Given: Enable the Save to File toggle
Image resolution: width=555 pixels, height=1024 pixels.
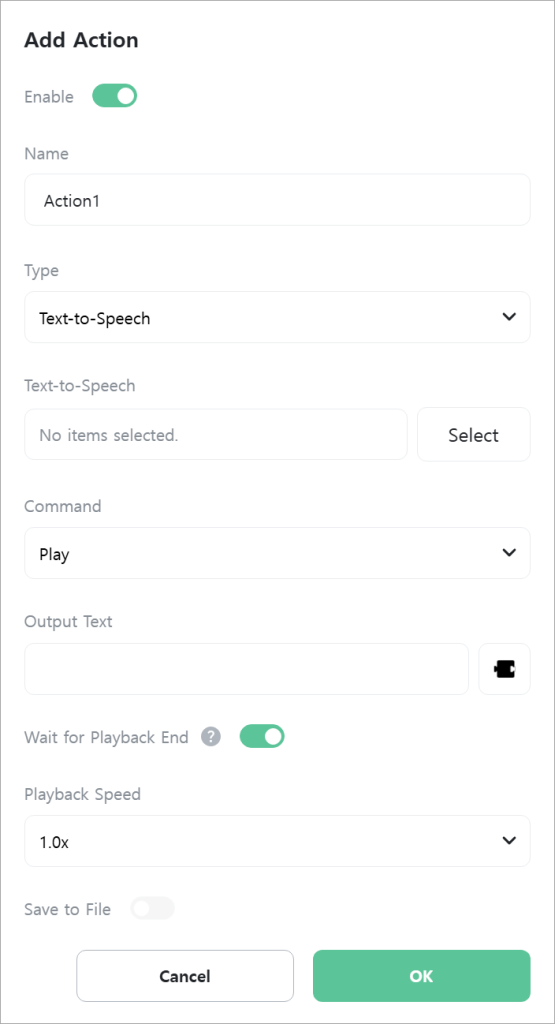Looking at the screenshot, I should pos(153,908).
